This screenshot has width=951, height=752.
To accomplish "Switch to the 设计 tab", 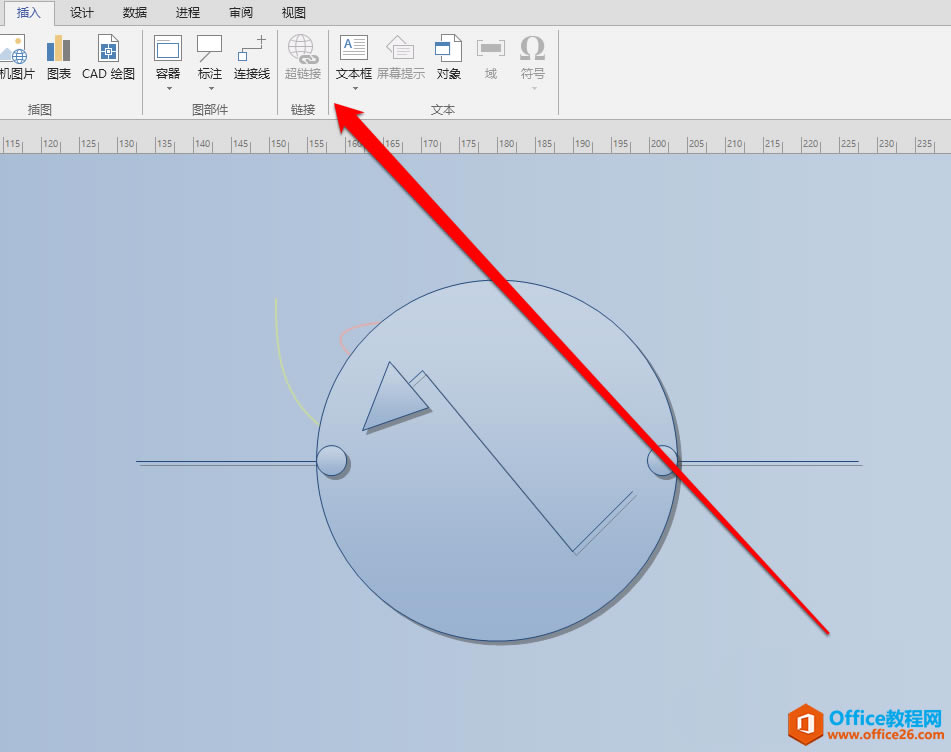I will [81, 12].
